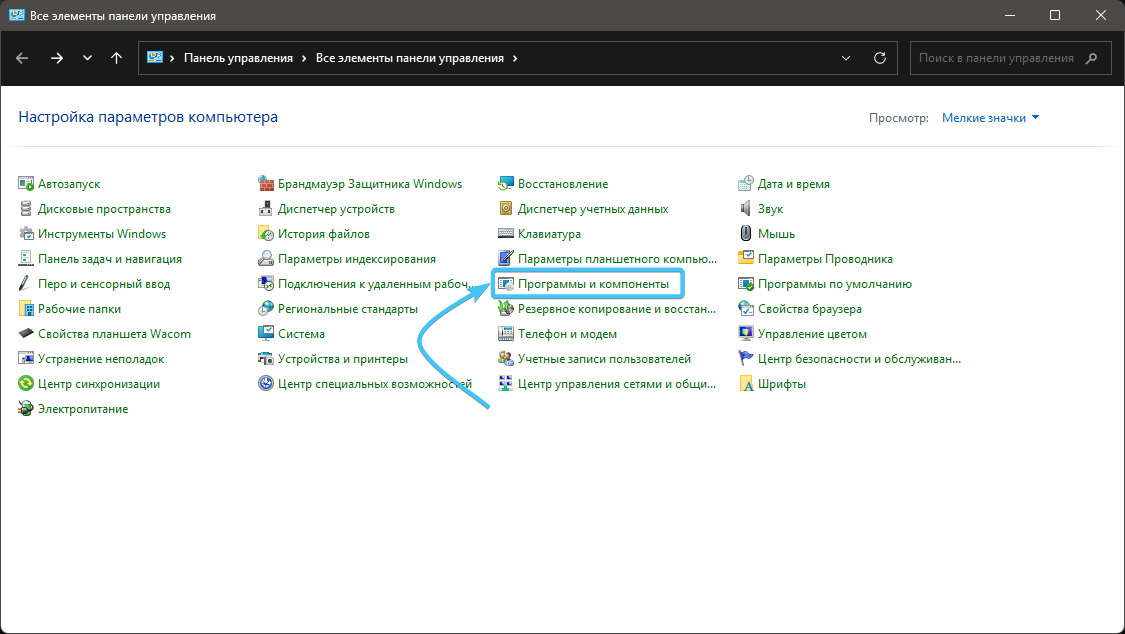Expand the address bar history chevron

click(x=846, y=58)
